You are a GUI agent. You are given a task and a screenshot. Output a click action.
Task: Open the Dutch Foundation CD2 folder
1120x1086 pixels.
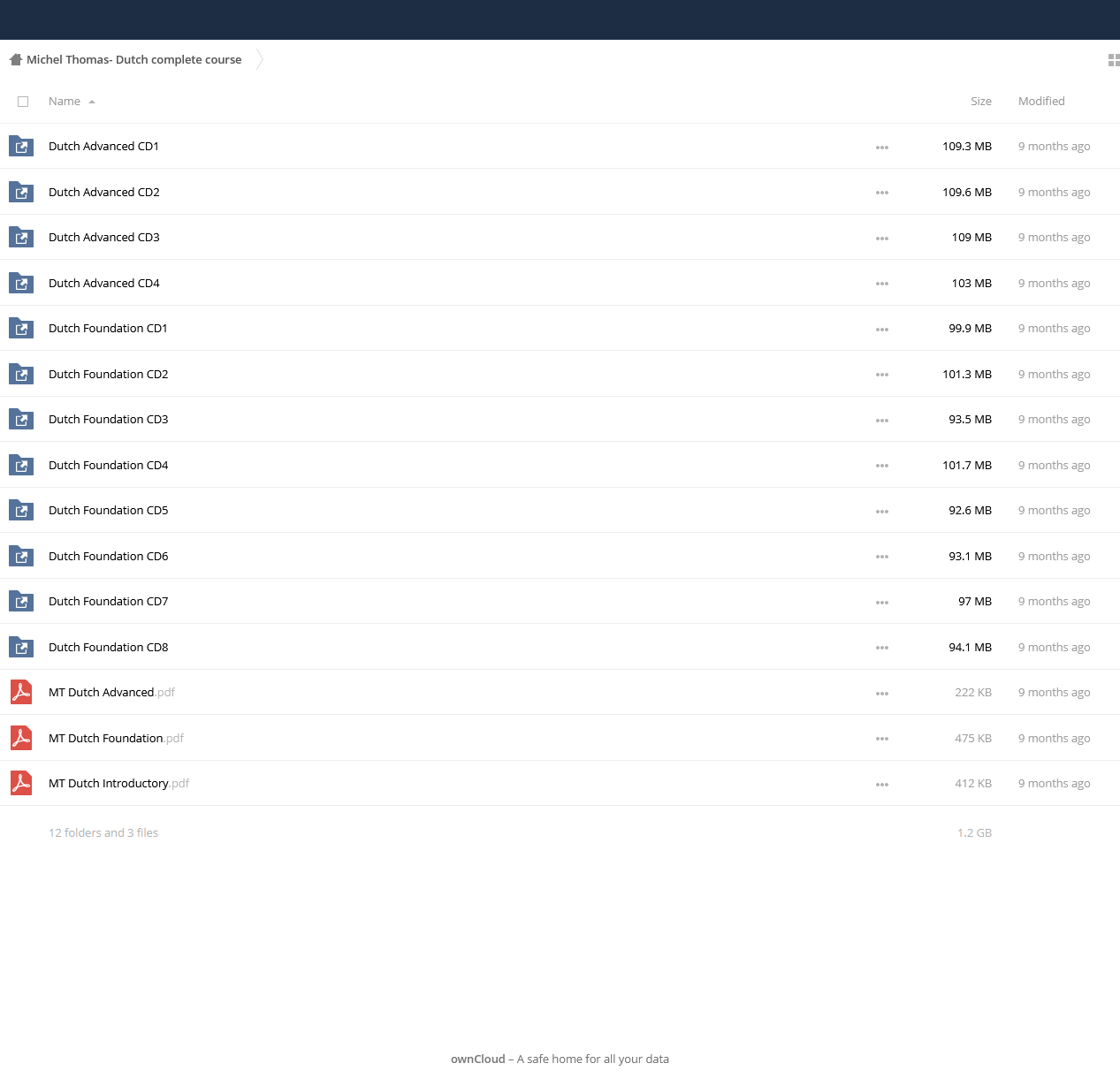click(108, 374)
